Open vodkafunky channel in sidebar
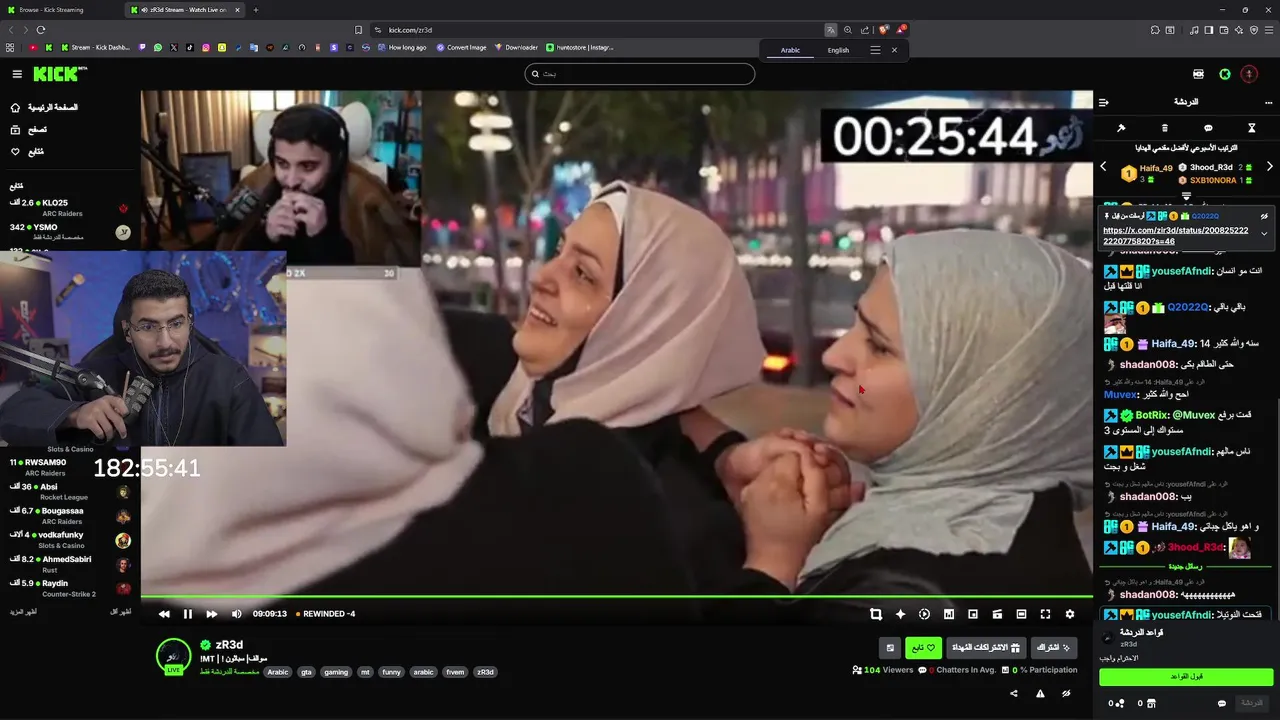This screenshot has height=720, width=1280. [68, 540]
